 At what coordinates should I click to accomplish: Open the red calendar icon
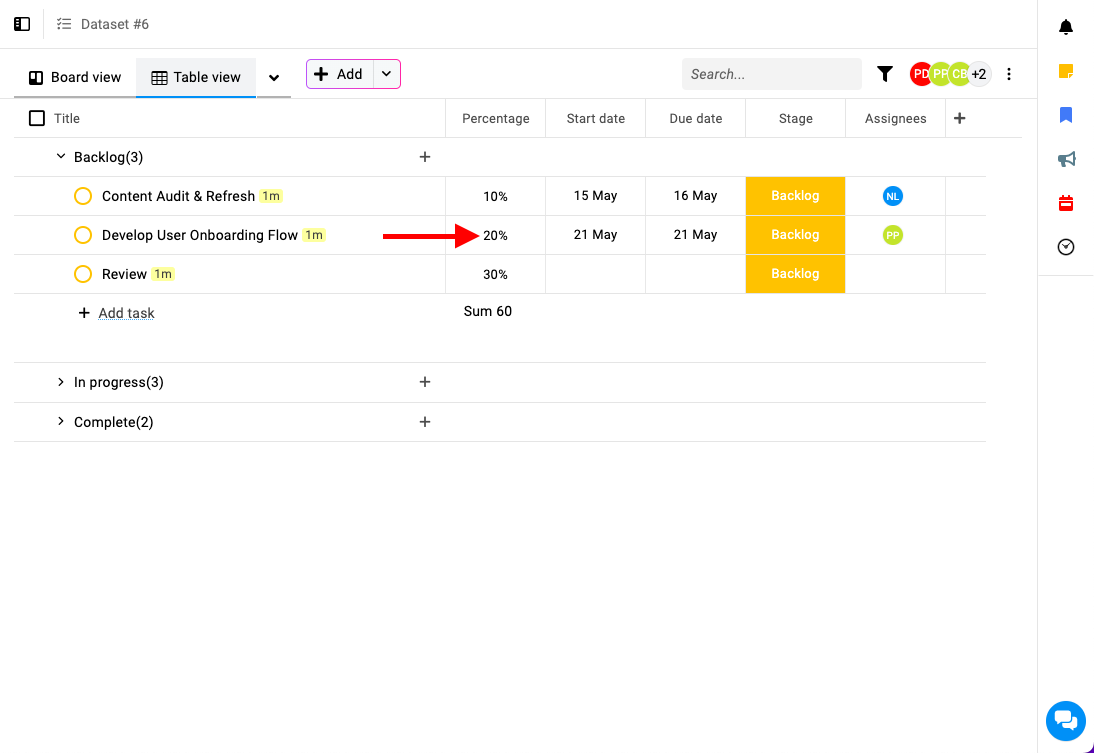pos(1065,203)
